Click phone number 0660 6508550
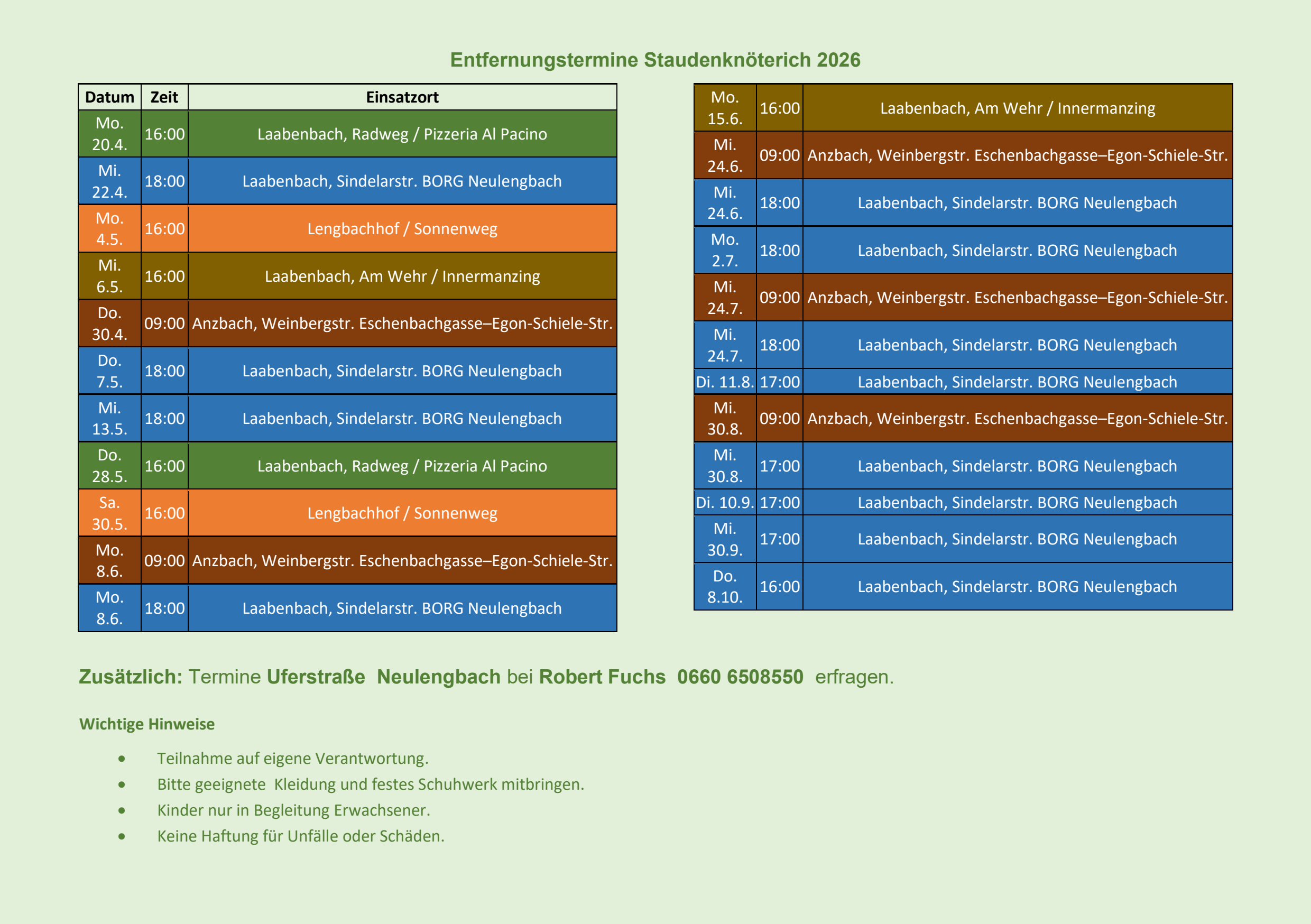This screenshot has width=1311, height=924. 740,677
